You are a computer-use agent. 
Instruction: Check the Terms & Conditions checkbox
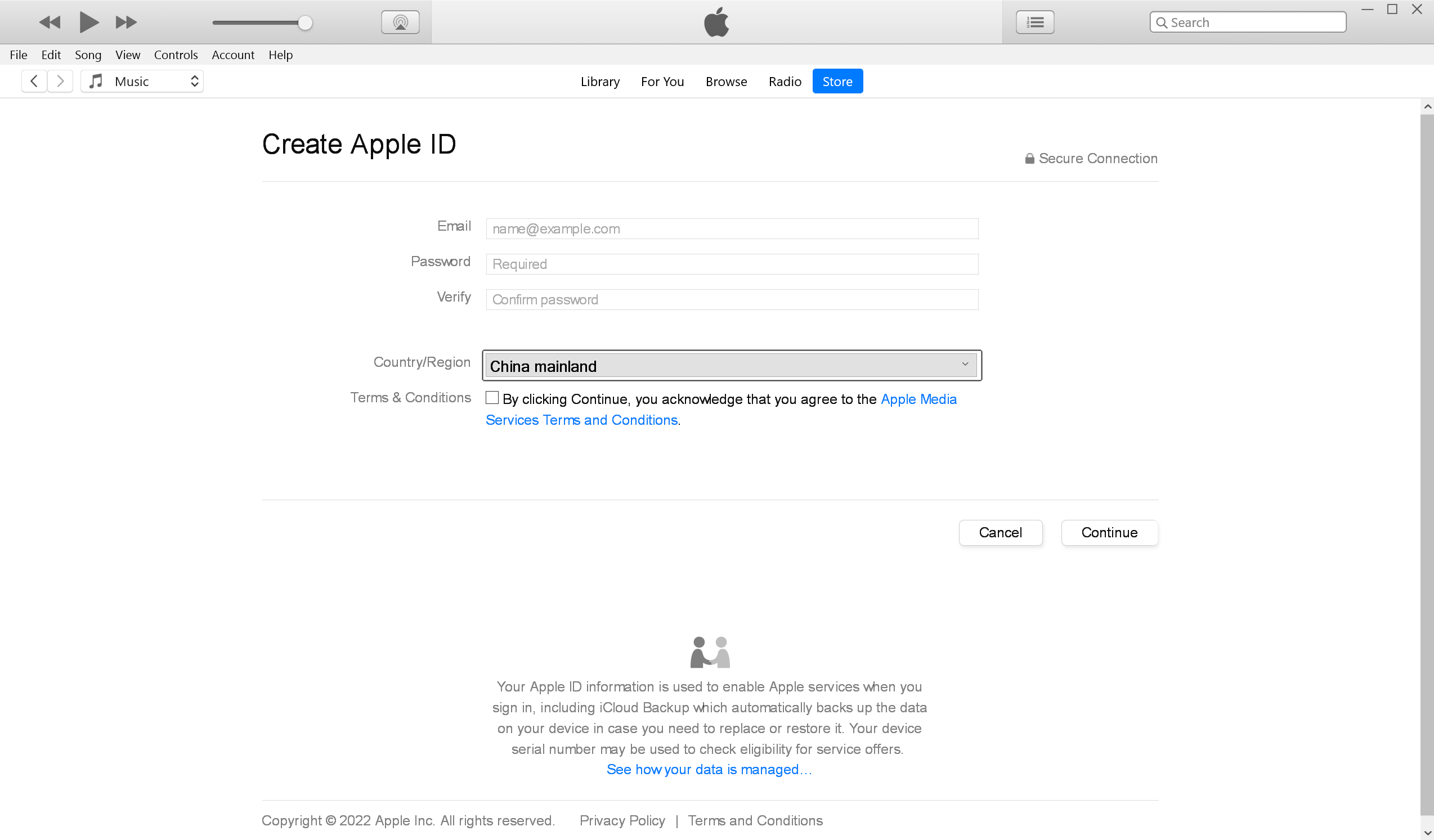pos(492,398)
